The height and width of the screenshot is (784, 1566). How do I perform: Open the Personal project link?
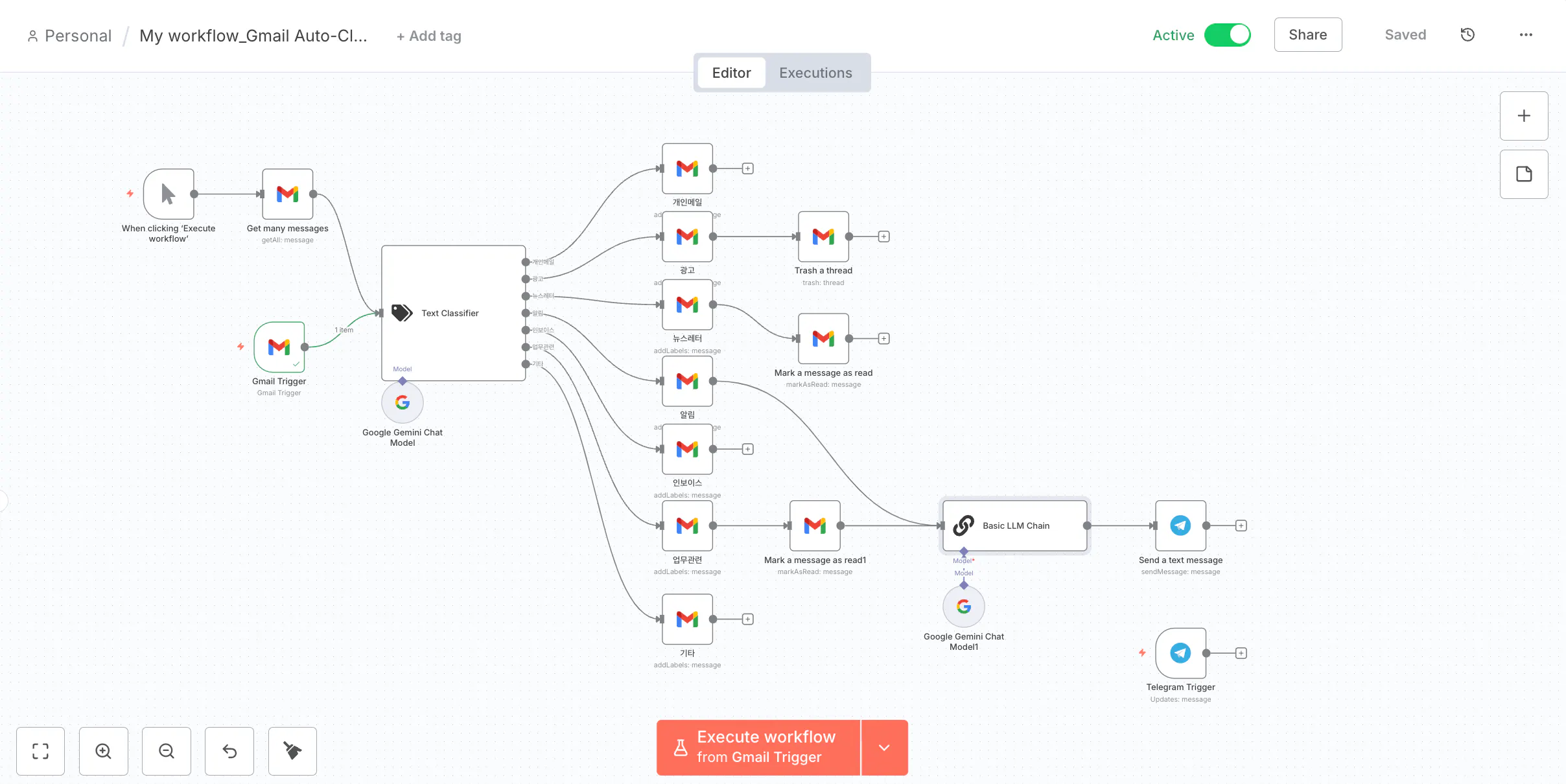(70, 36)
